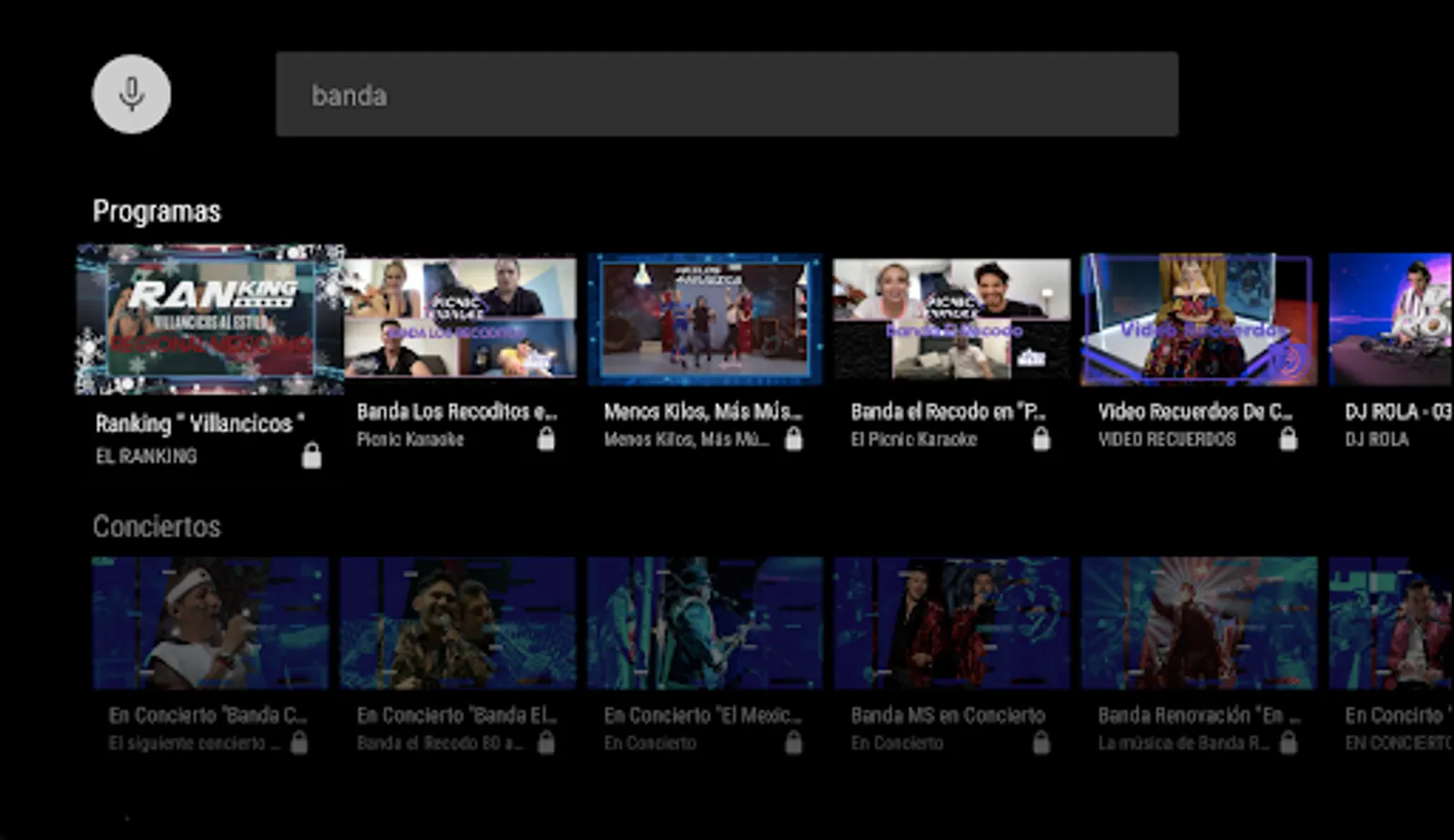Open the DJ ROLA program thumbnail
Viewport: 1454px width, 840px height.
1390,319
